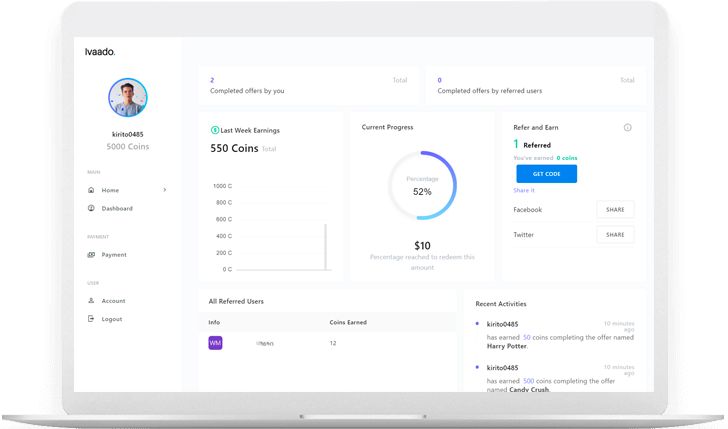Click the Account person icon
Screen dimensions: 728x429
coord(91,301)
